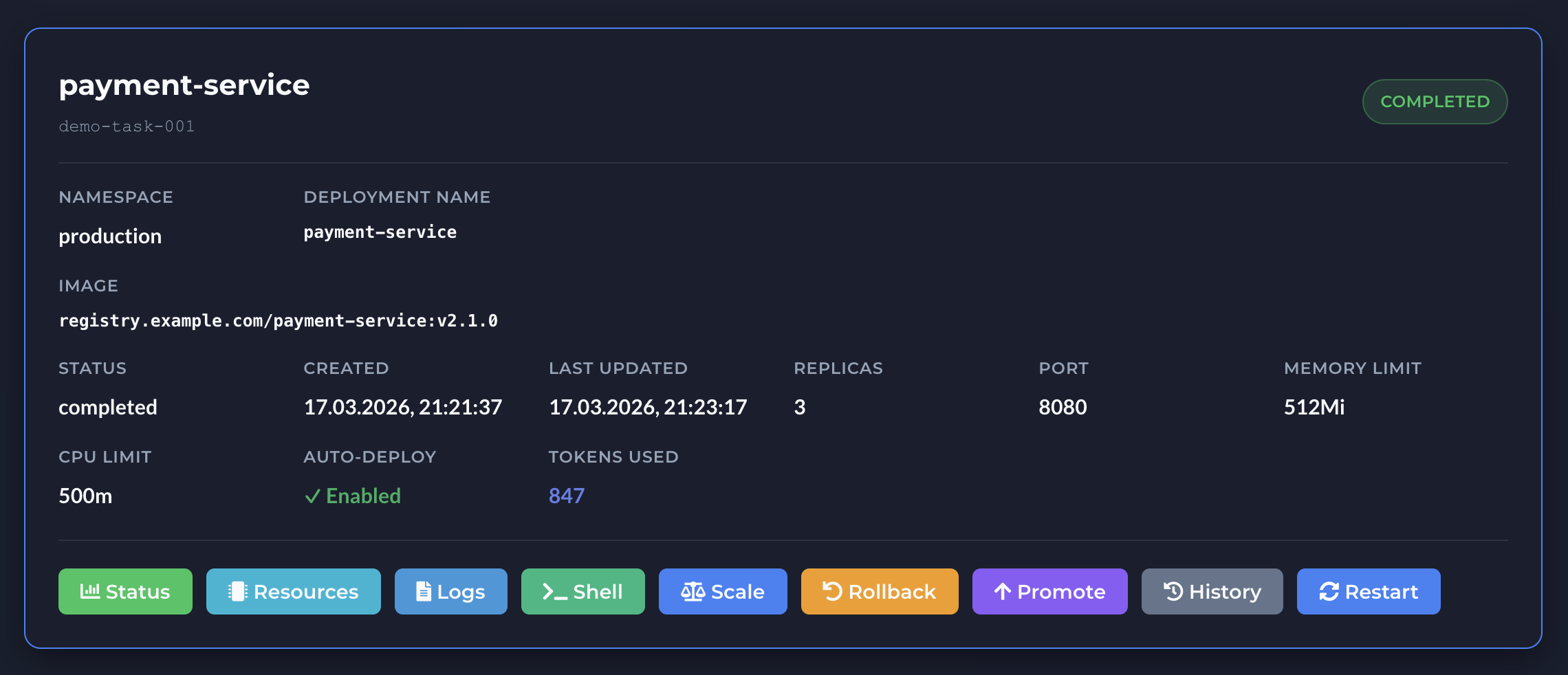1568x675 pixels.
Task: Click the document icon on the Logs button
Action: [424, 590]
